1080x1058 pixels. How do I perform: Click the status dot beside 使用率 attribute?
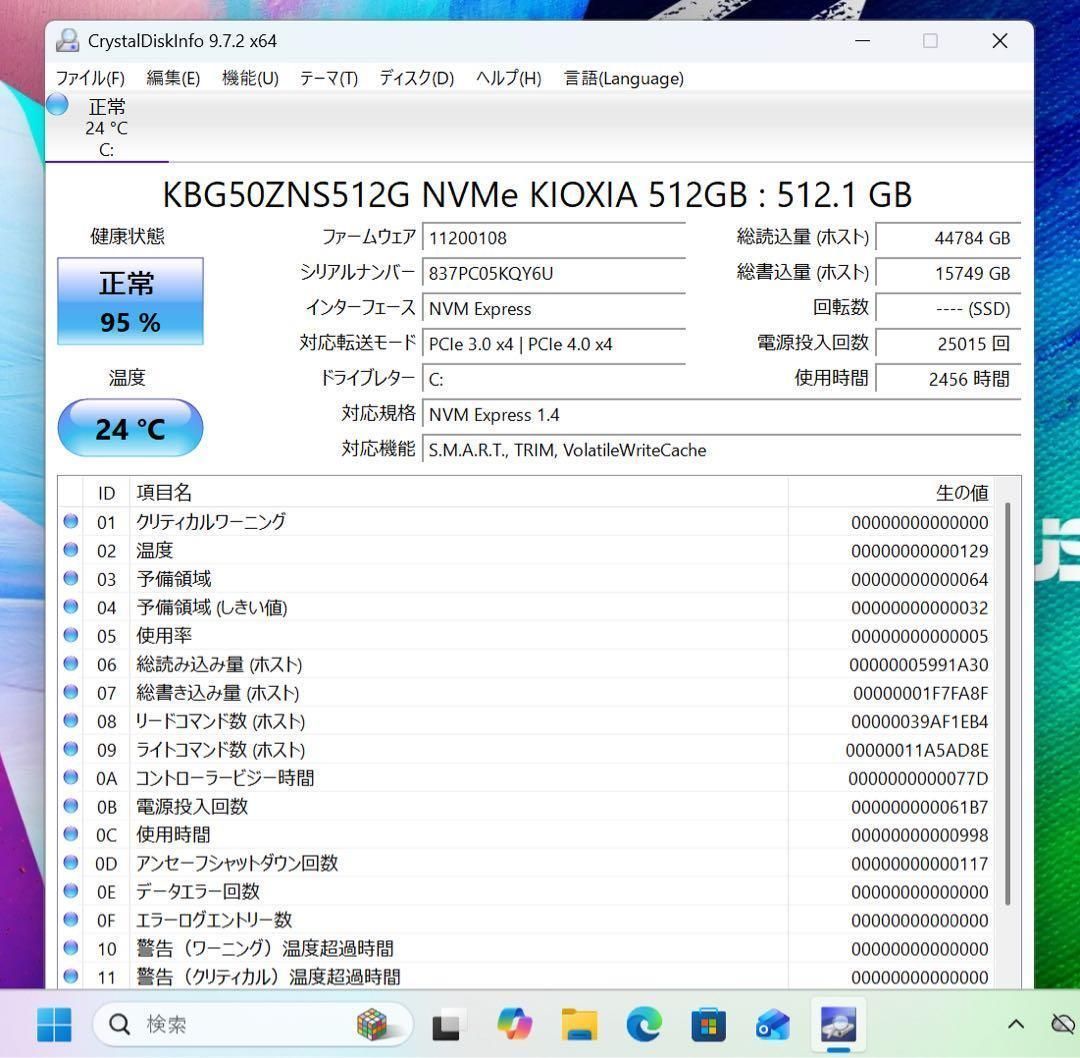(70, 635)
